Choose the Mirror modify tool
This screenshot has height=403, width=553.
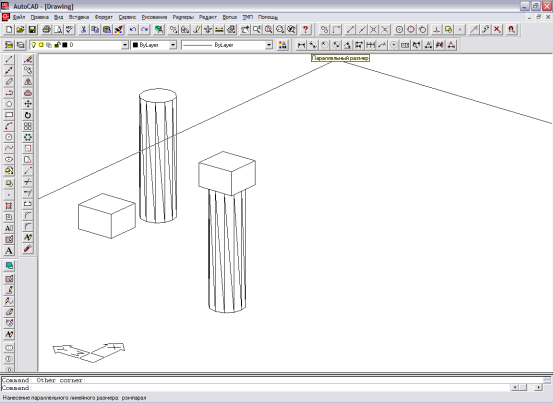tap(28, 81)
